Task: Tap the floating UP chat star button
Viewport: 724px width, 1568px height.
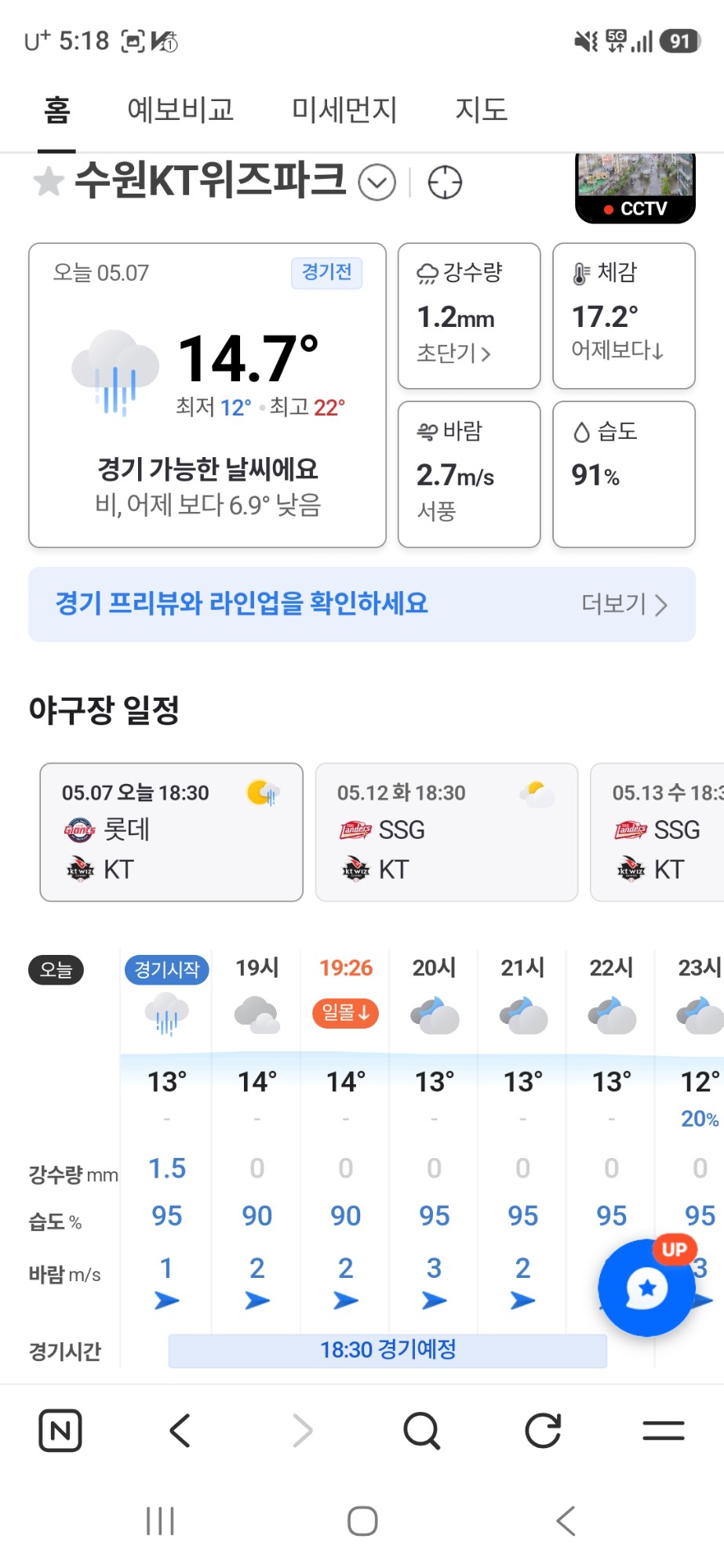Action: [647, 1287]
